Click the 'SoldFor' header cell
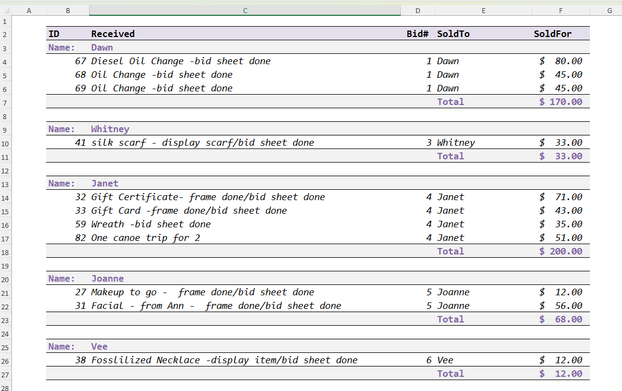The image size is (622, 391). click(x=560, y=34)
